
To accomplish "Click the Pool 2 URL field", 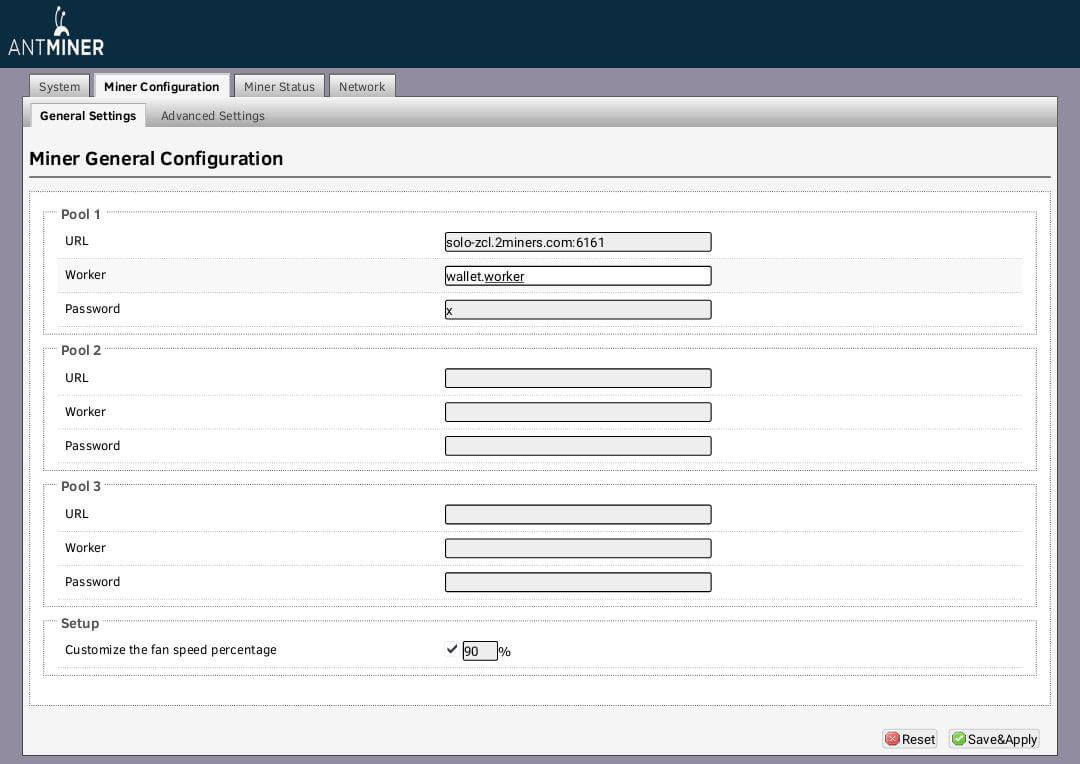I will 577,378.
